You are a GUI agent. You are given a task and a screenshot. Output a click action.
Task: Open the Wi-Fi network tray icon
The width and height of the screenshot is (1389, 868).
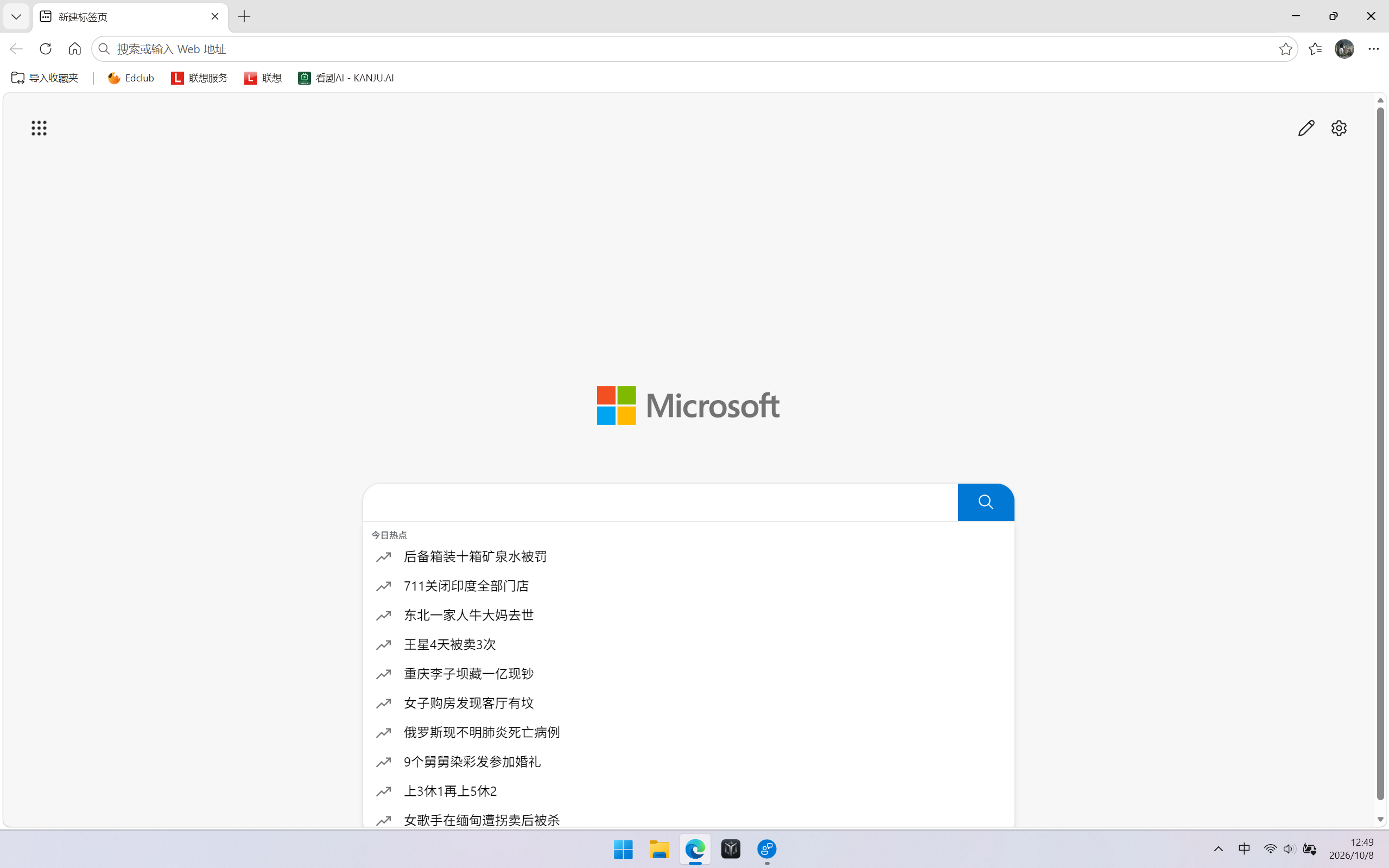tap(1270, 849)
